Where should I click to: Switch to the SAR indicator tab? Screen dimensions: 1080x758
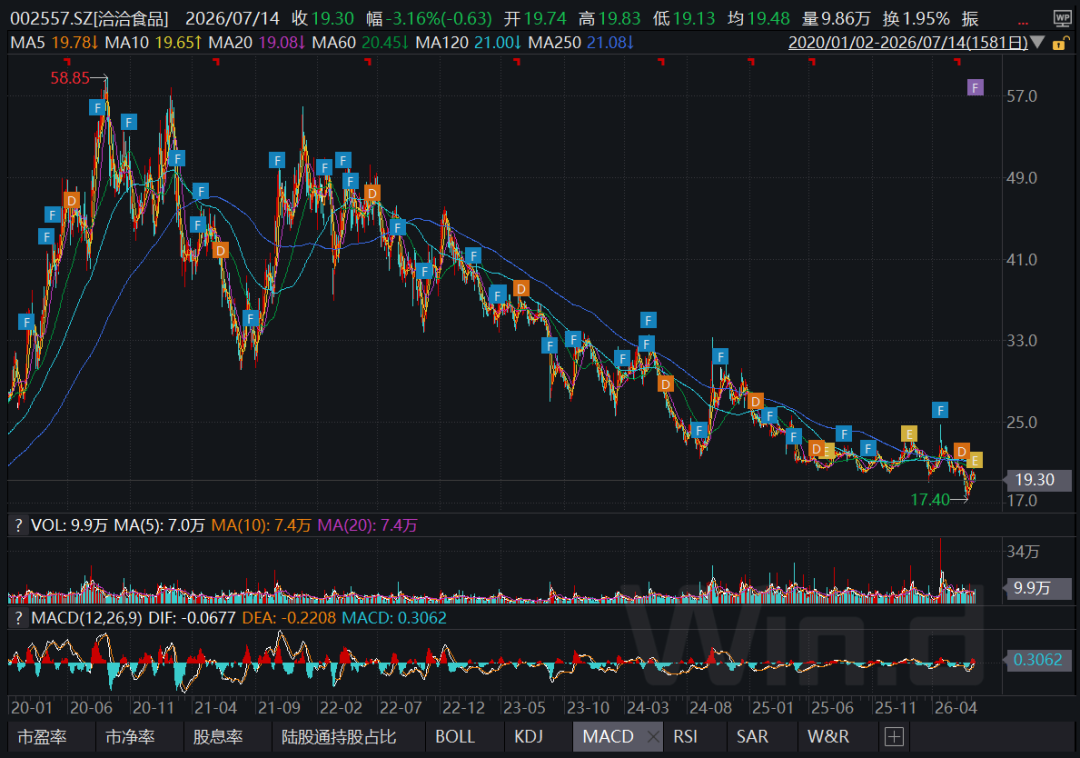click(x=752, y=737)
